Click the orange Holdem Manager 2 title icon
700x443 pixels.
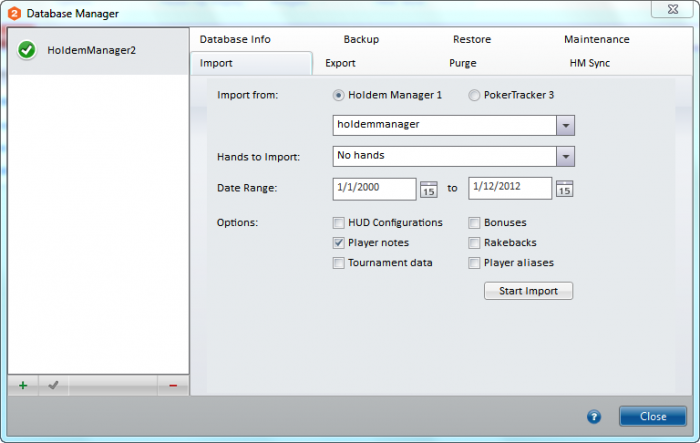14,13
